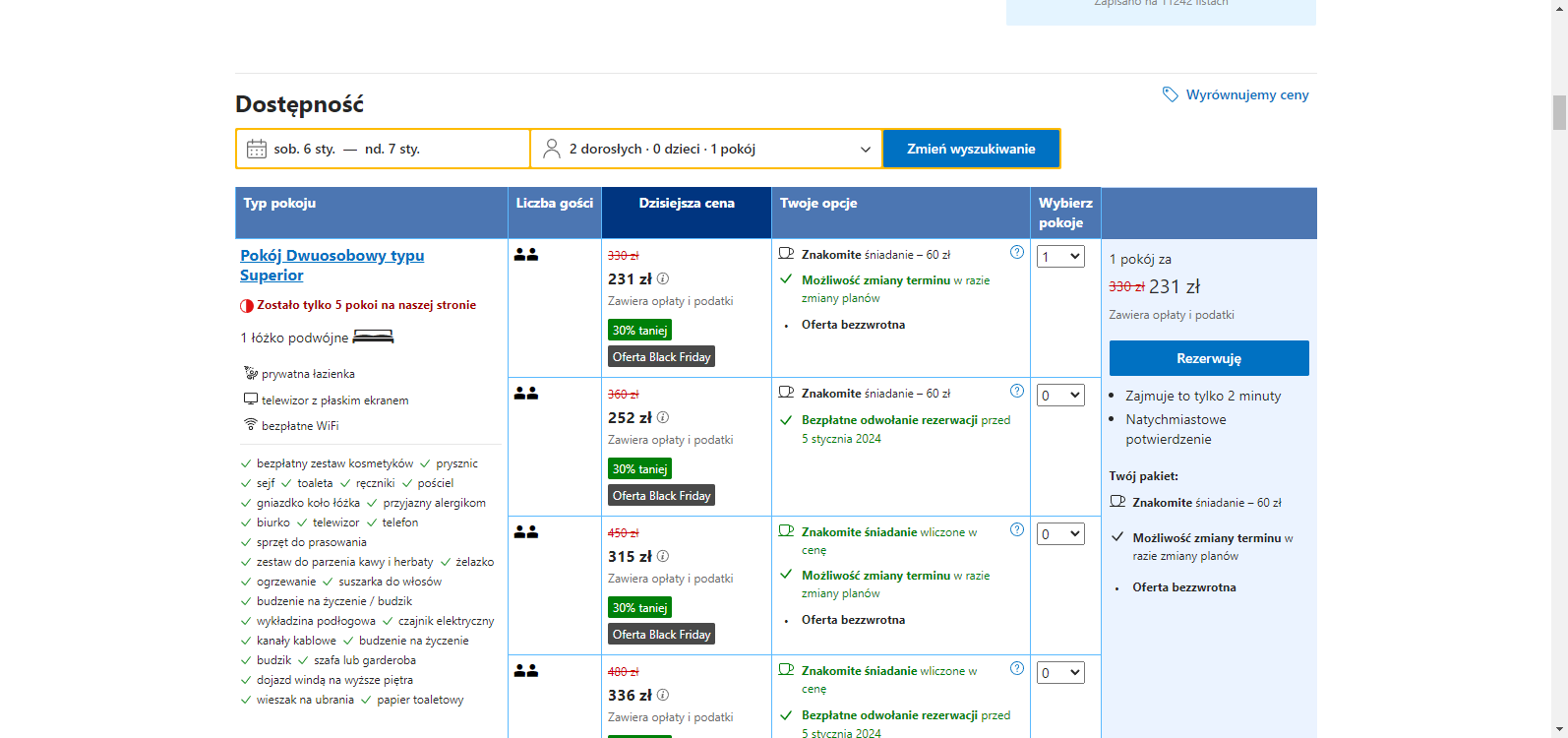This screenshot has width=1568, height=738.
Task: Click breakfast cup icon in Twój pakiet section
Action: [1117, 501]
